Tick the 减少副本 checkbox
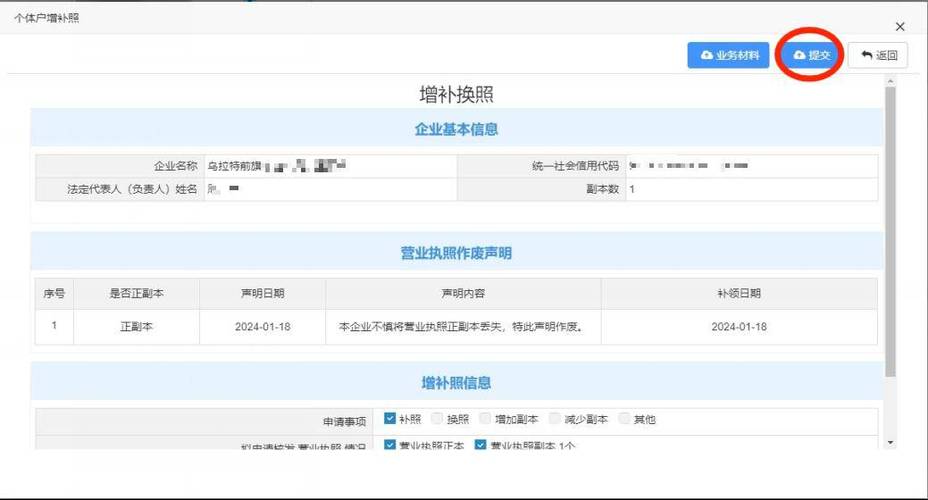 pyautogui.click(x=555, y=419)
